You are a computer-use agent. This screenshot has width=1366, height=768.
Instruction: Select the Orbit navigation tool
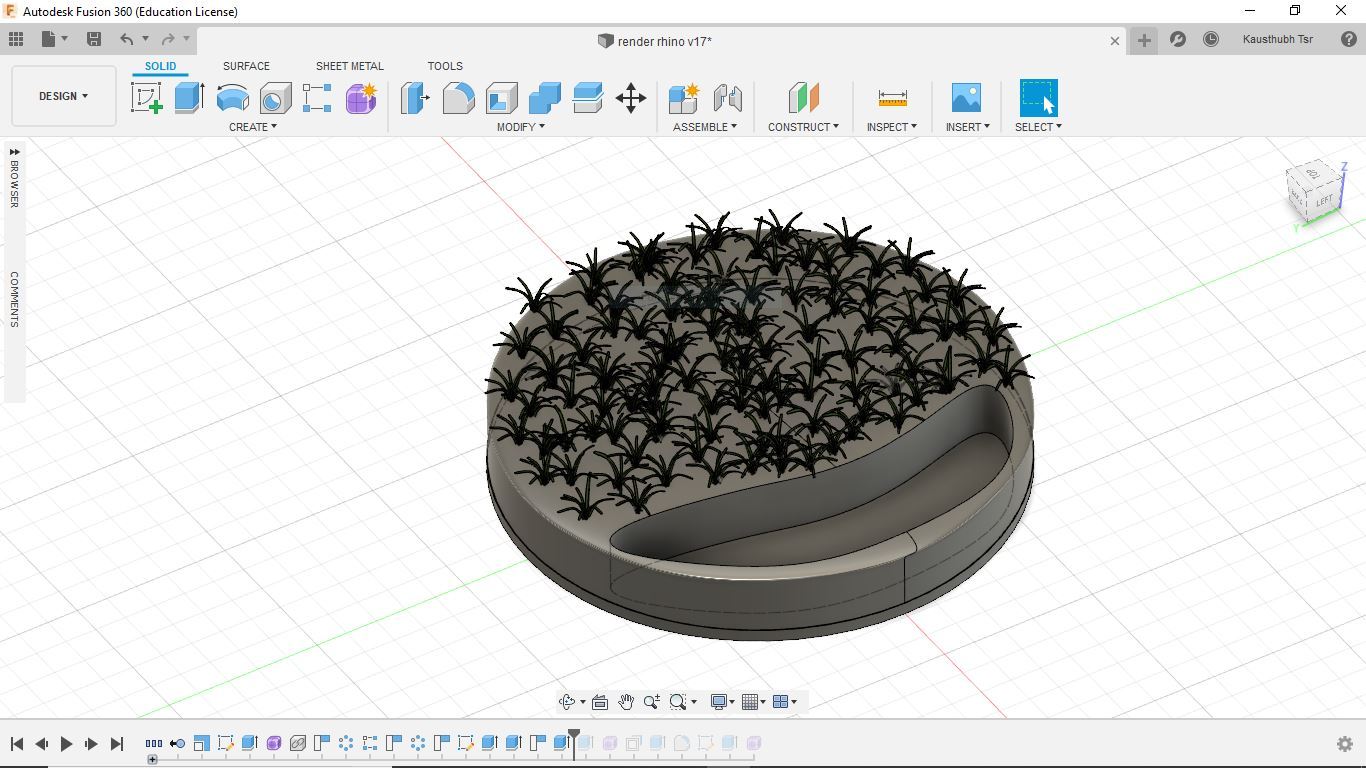click(567, 702)
